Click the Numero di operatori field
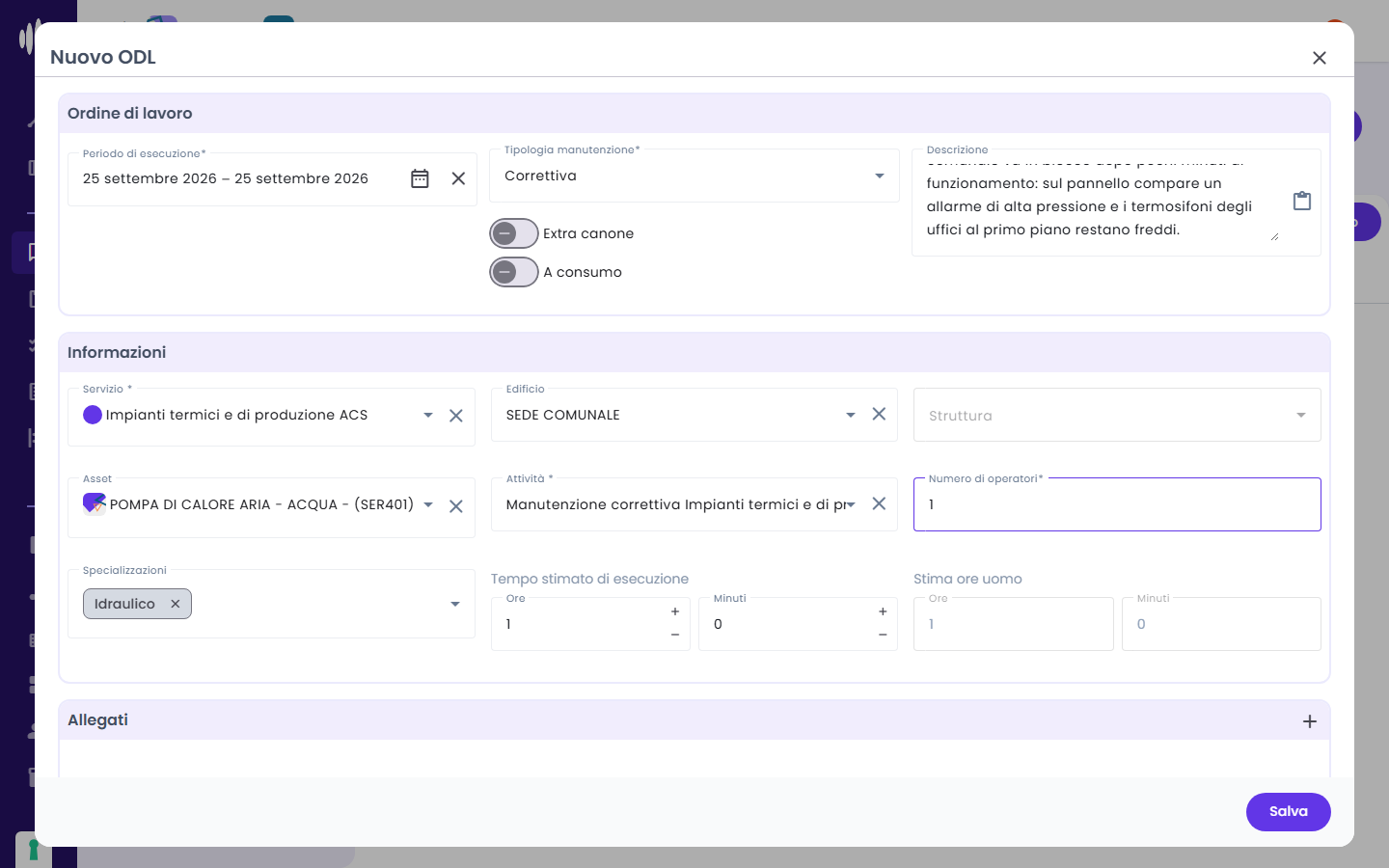The height and width of the screenshot is (868, 1389). (1117, 504)
